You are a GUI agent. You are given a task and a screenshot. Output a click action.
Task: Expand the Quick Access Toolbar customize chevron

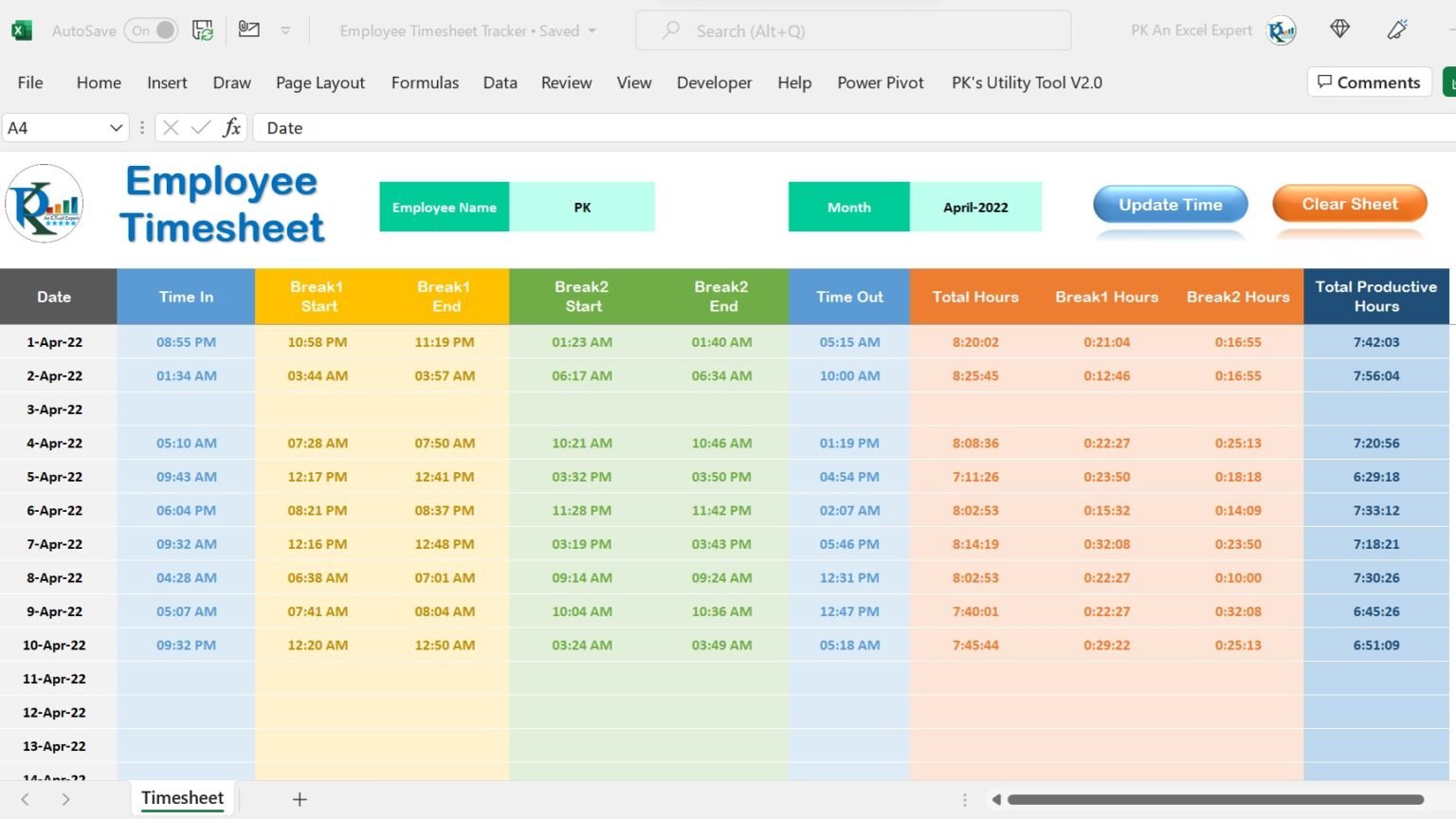tap(286, 29)
